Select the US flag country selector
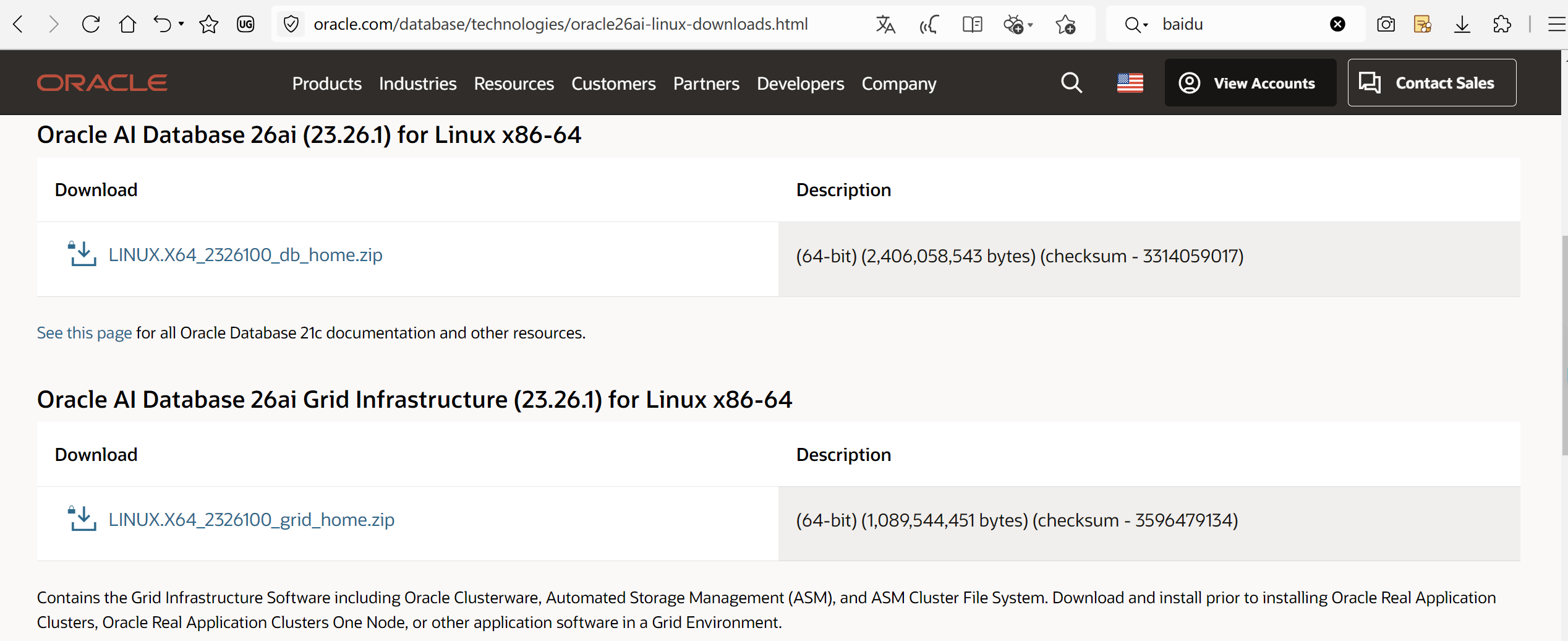 coord(1130,83)
